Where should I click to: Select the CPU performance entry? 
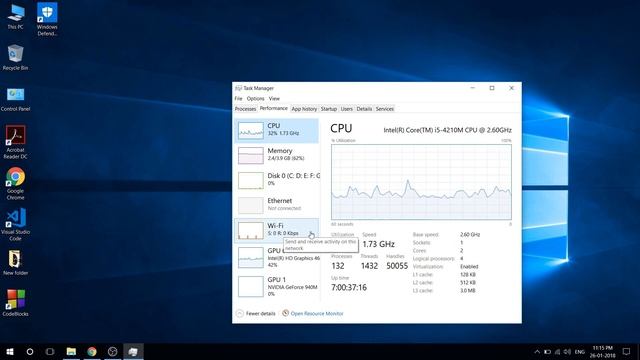(276, 131)
